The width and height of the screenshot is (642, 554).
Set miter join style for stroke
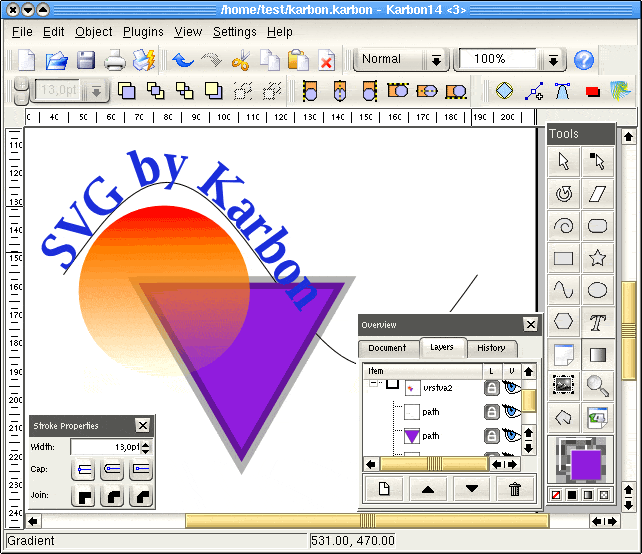tap(83, 496)
